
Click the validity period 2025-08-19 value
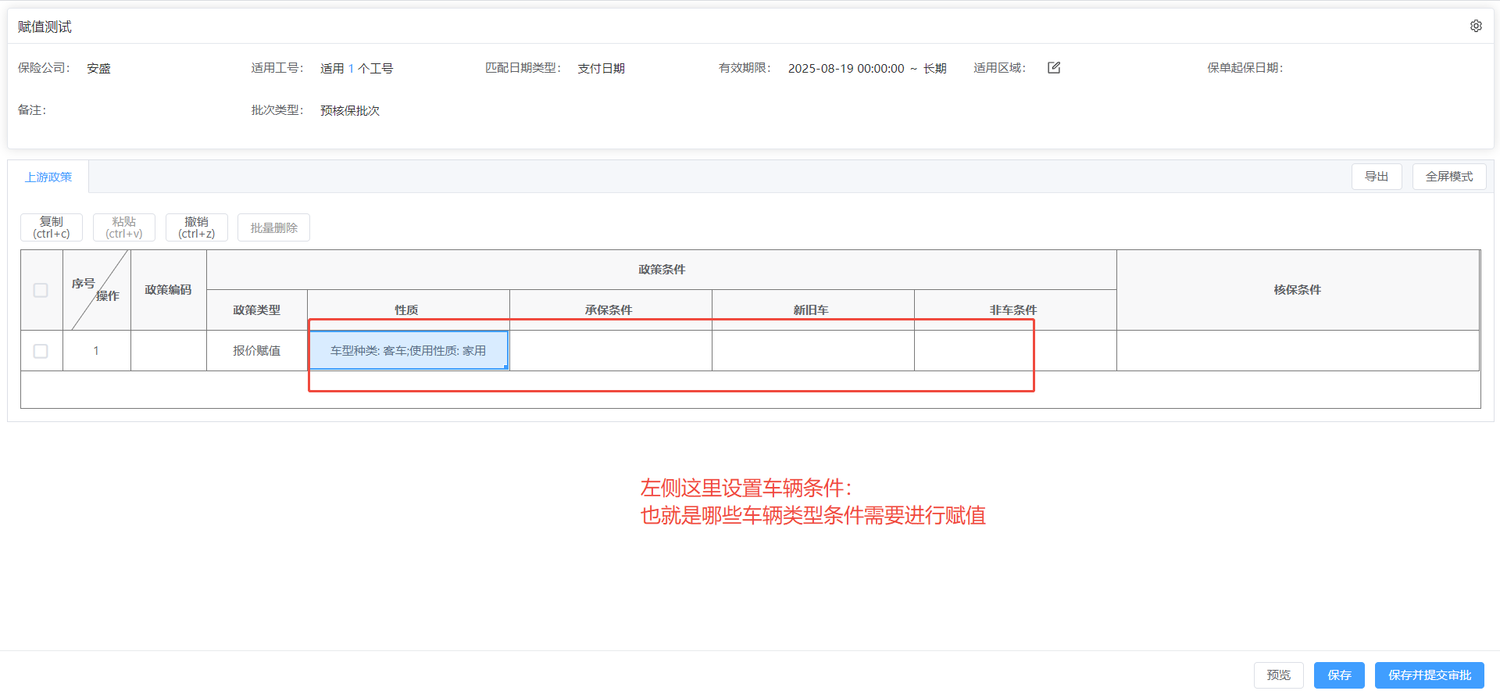coord(867,69)
